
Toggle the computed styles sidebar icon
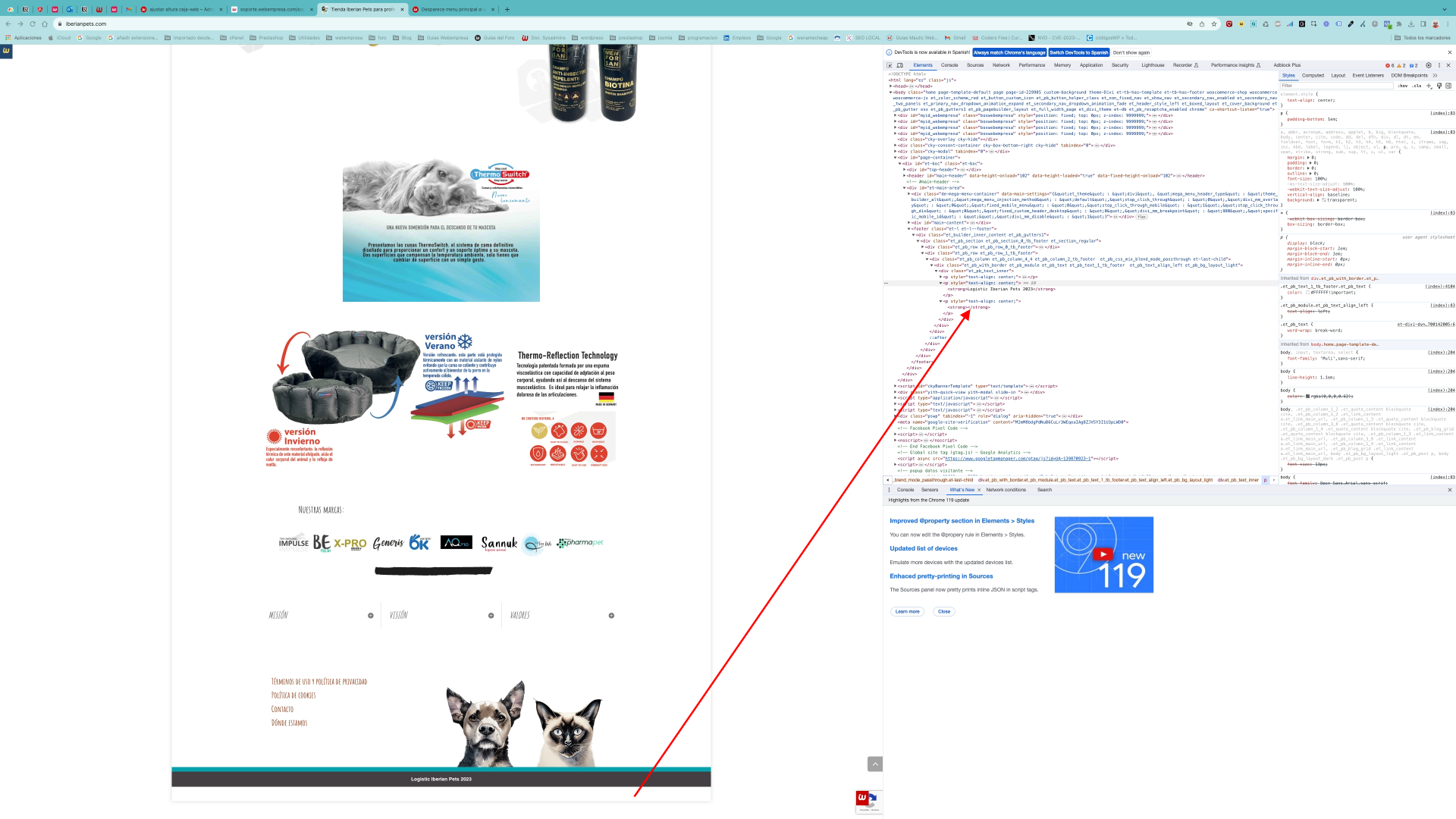coord(1448,86)
